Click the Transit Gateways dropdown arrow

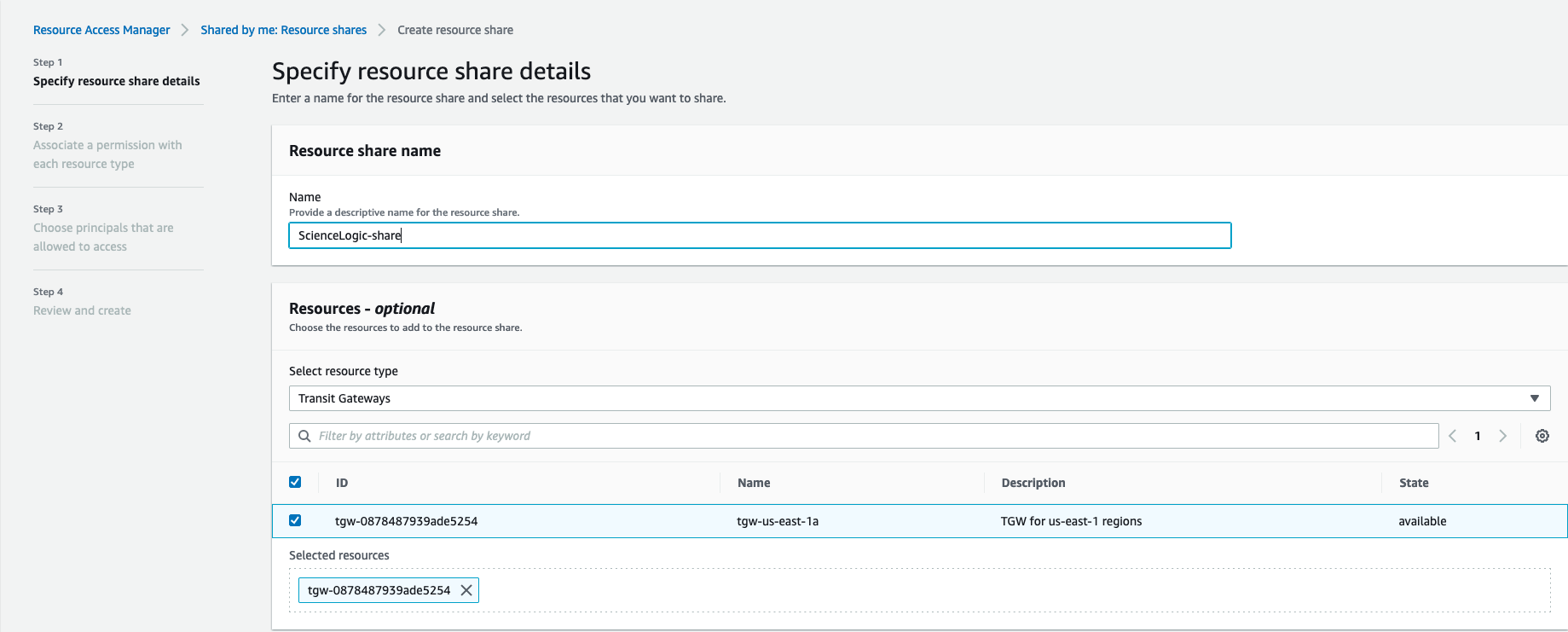point(1534,398)
